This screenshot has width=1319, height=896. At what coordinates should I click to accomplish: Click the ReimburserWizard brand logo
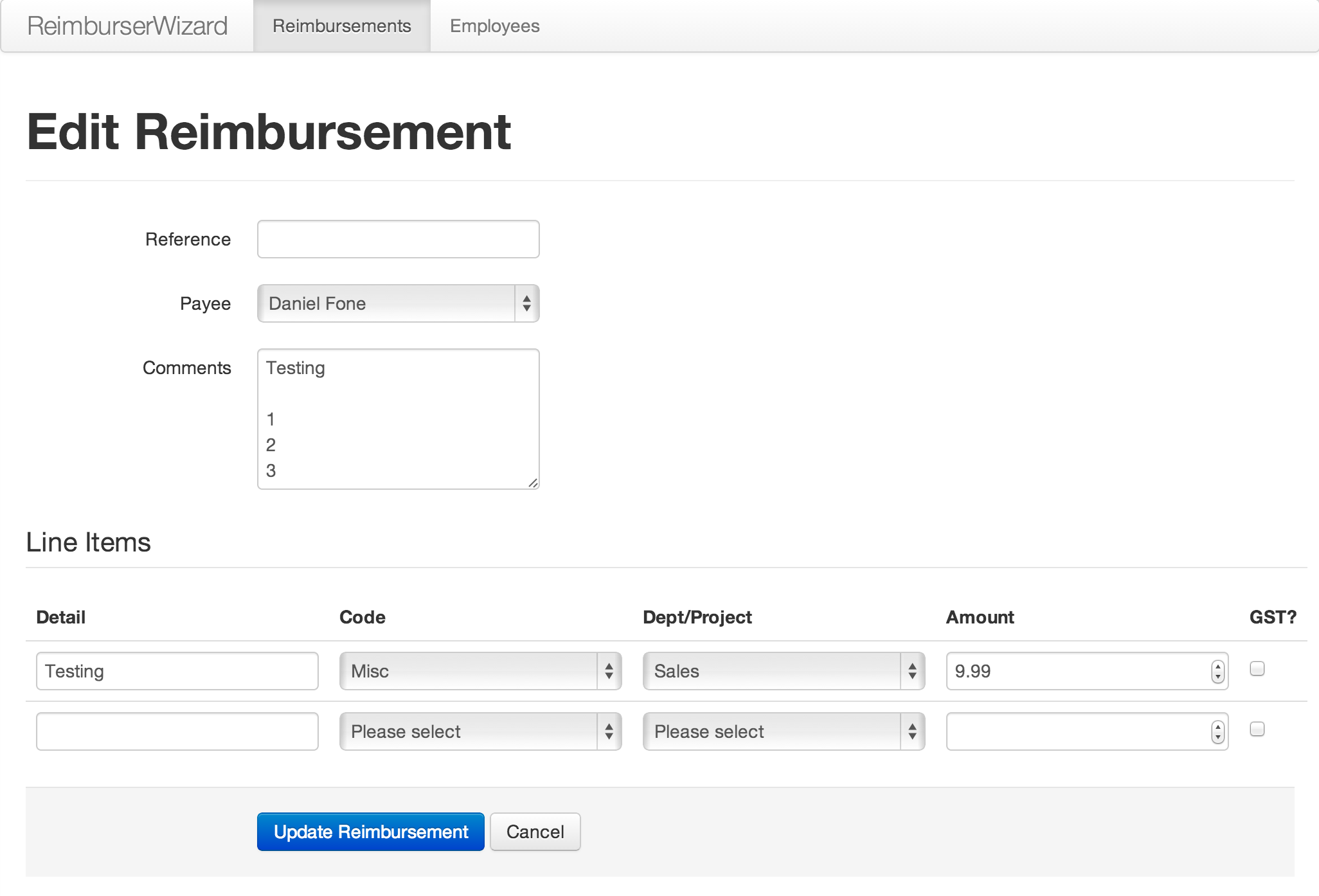127,26
